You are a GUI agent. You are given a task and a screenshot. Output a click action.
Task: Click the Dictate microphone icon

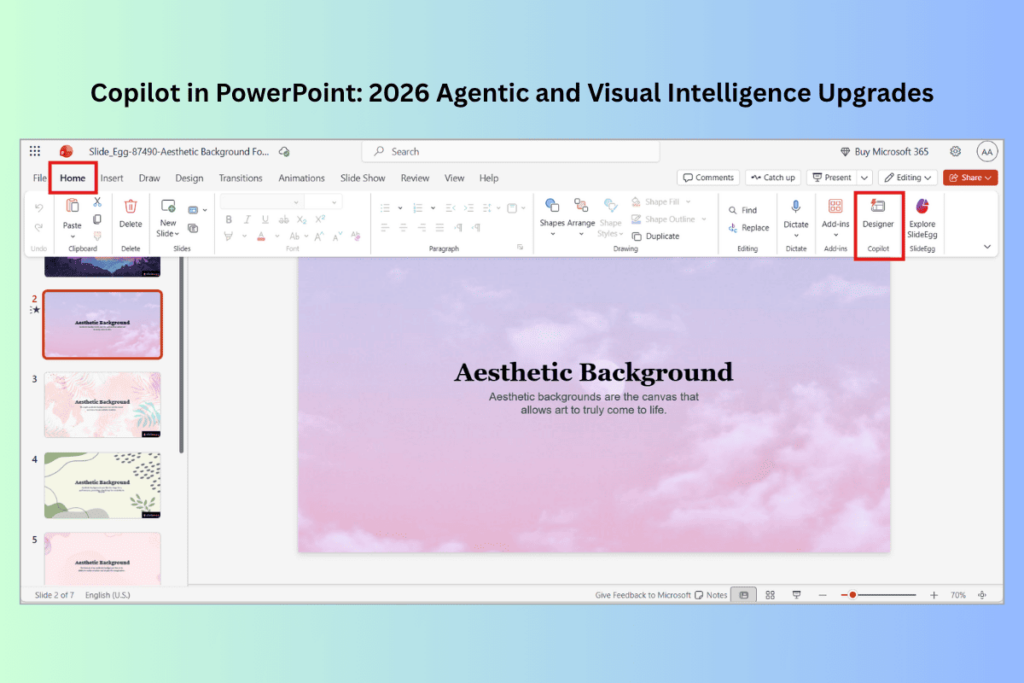point(795,206)
